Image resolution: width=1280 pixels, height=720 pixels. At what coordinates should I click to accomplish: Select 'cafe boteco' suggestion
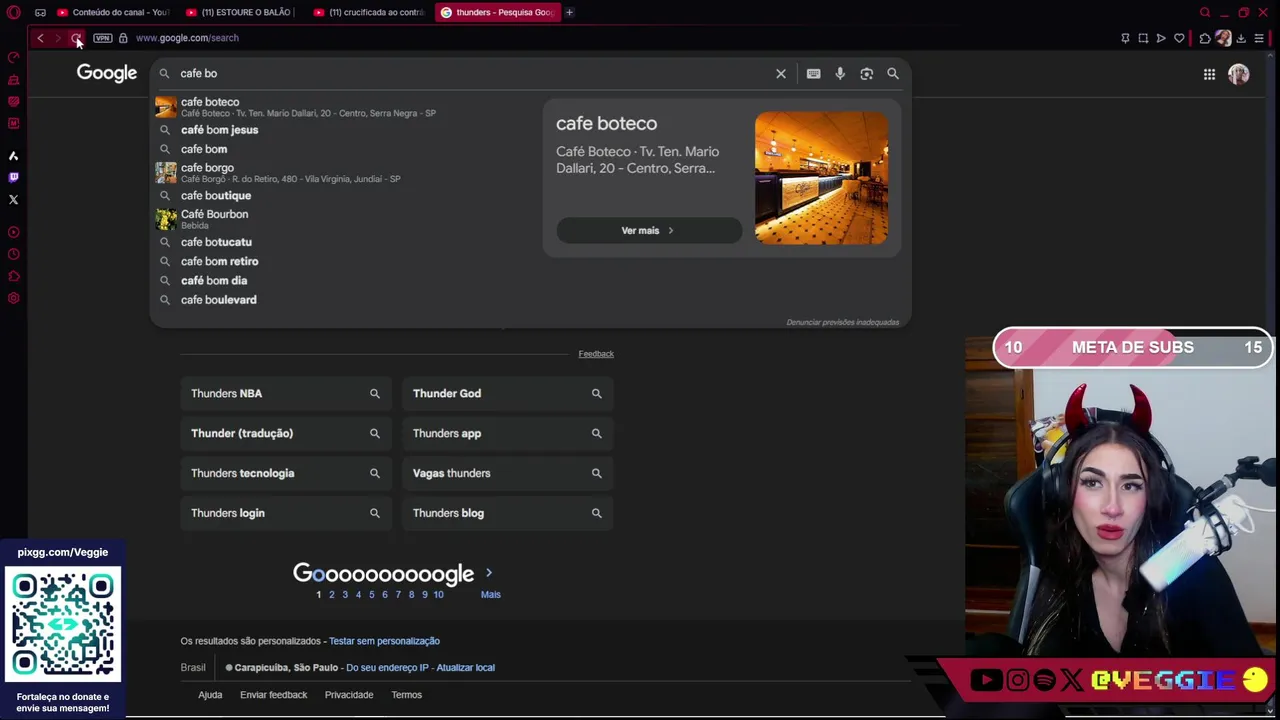pyautogui.click(x=345, y=107)
